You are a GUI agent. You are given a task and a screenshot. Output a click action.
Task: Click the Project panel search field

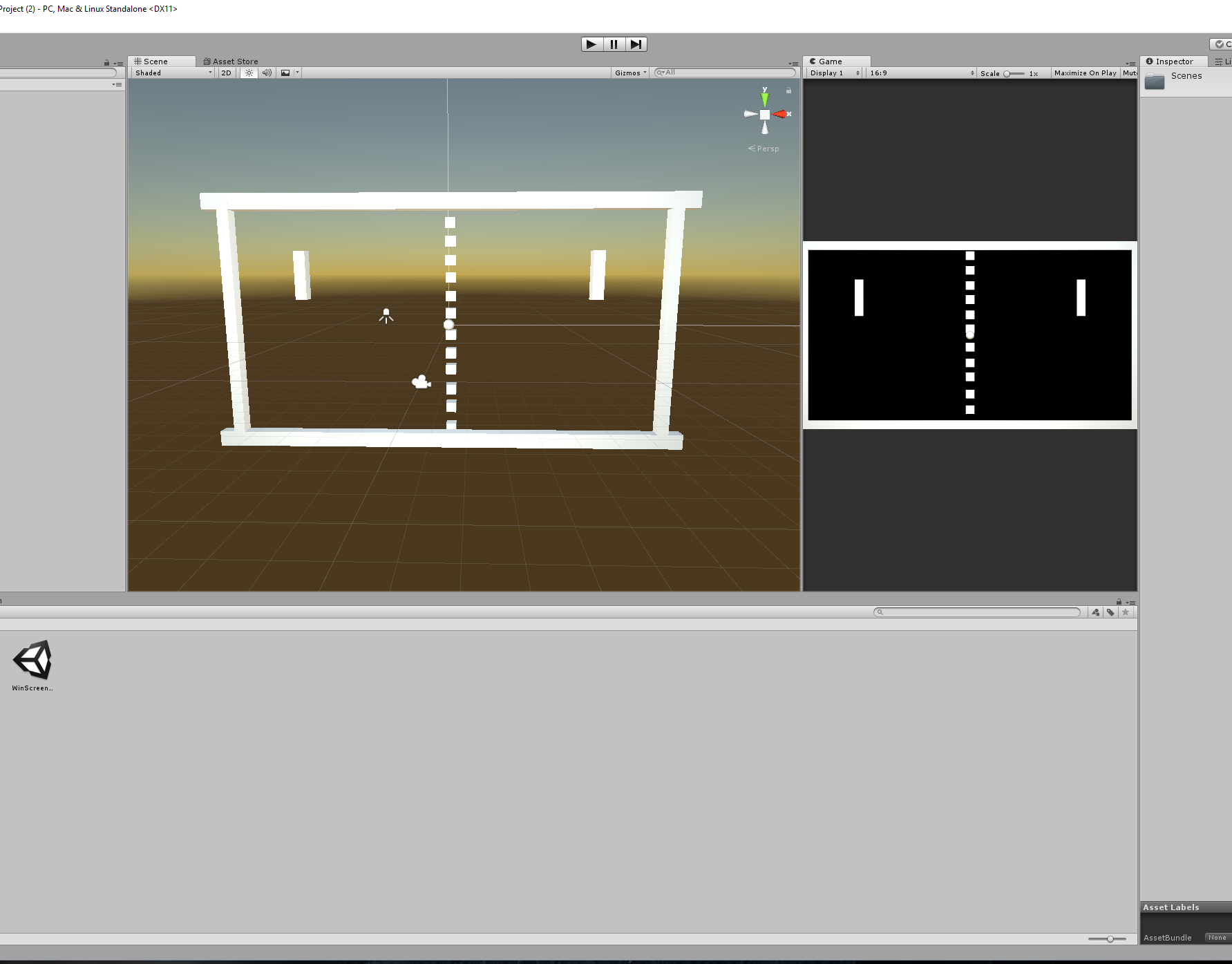[976, 612]
